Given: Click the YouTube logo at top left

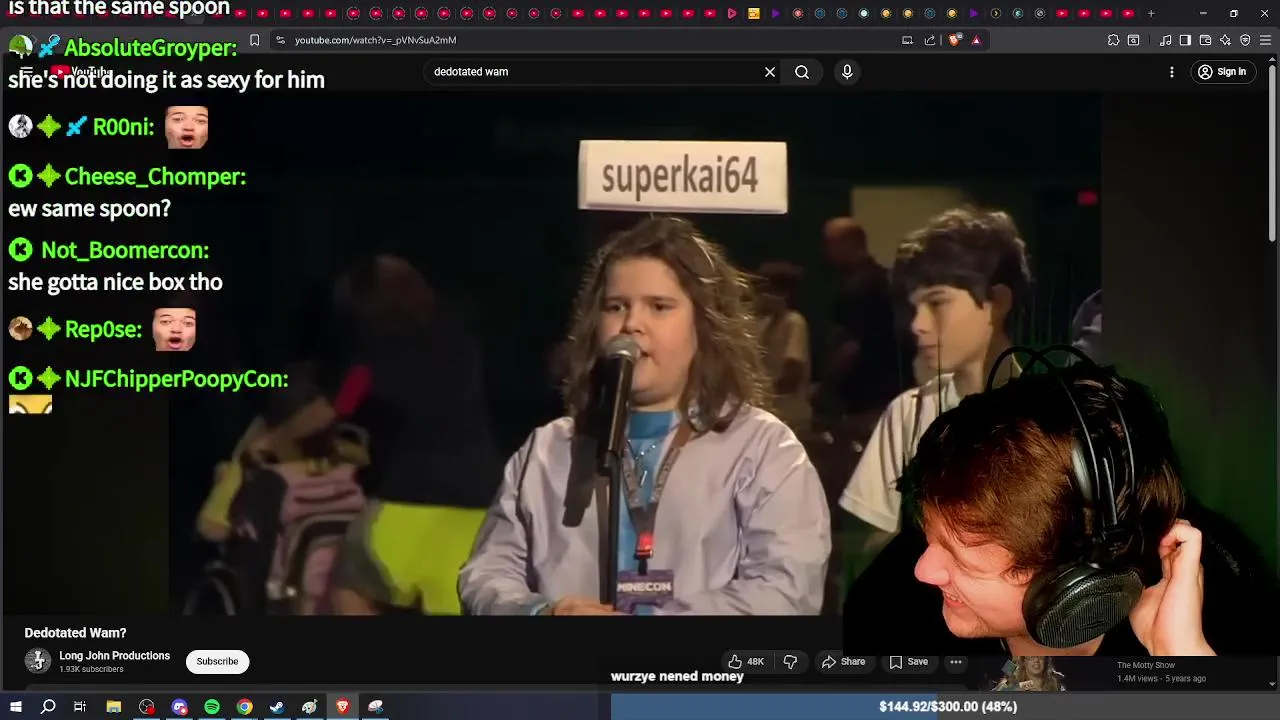Looking at the screenshot, I should pos(80,72).
